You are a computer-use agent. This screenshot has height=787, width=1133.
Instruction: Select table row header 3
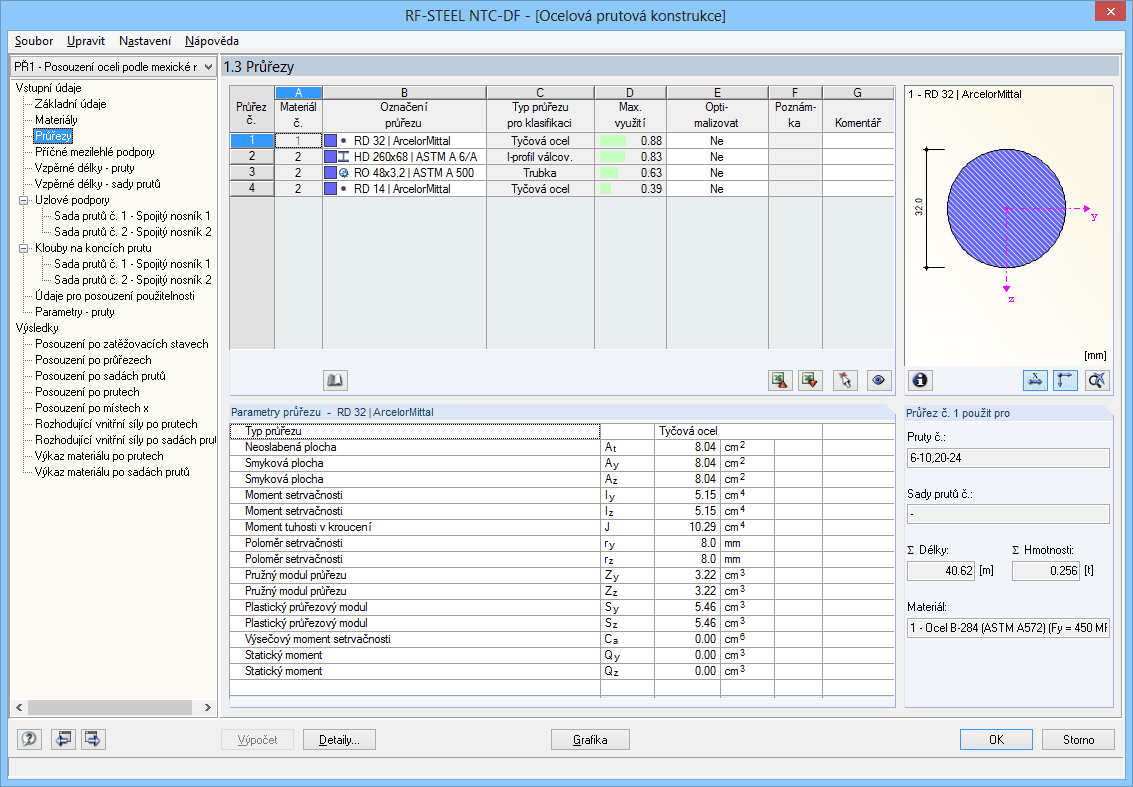[251, 172]
